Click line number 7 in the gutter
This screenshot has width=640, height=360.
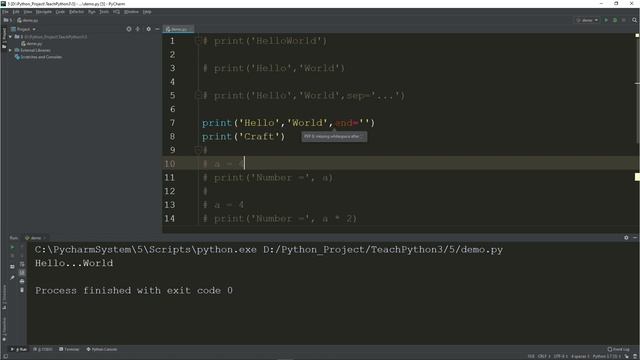click(x=172, y=123)
